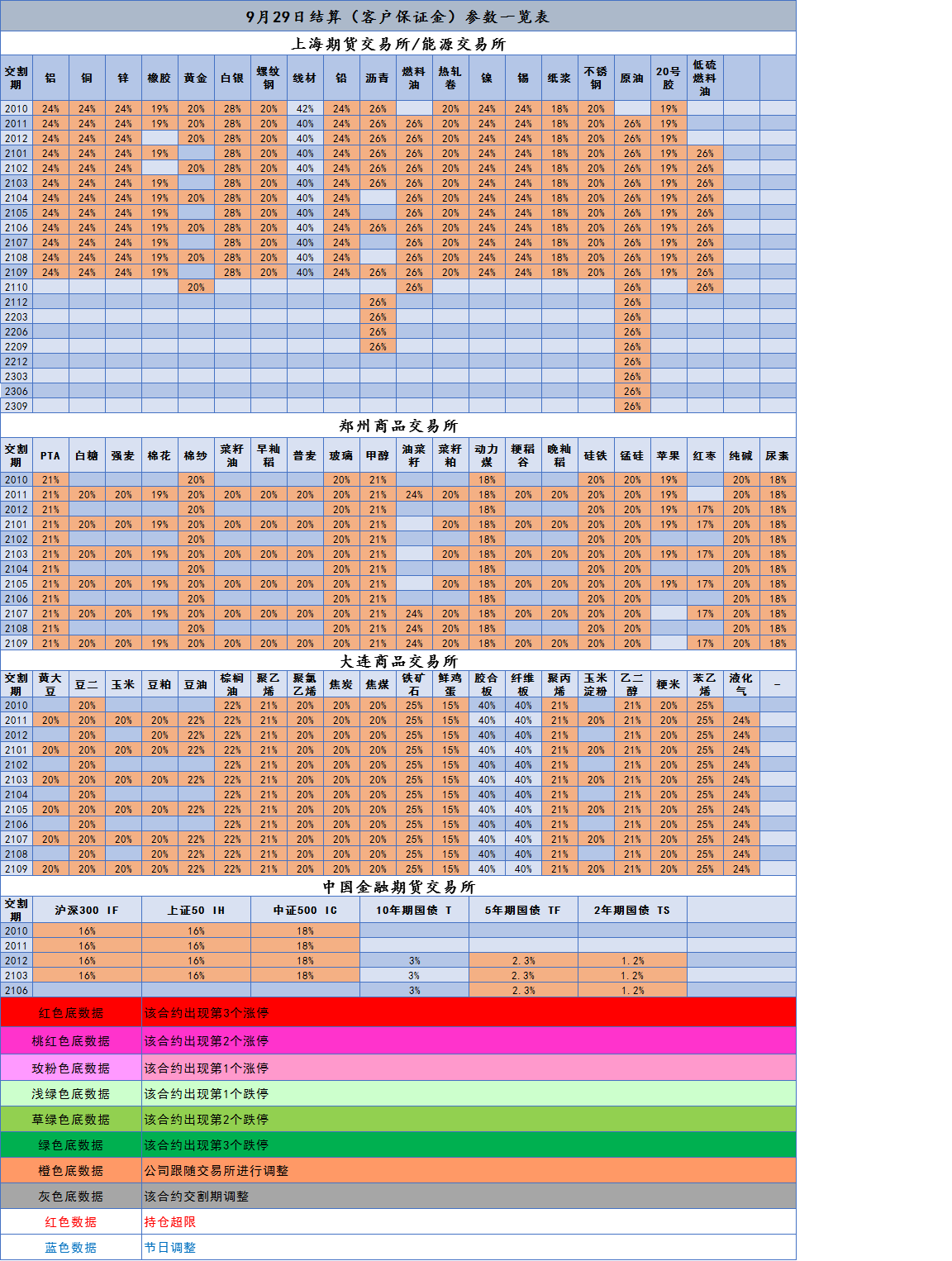The width and height of the screenshot is (952, 1261).
Task: Click the 豆油 column header
Action: [x=196, y=684]
